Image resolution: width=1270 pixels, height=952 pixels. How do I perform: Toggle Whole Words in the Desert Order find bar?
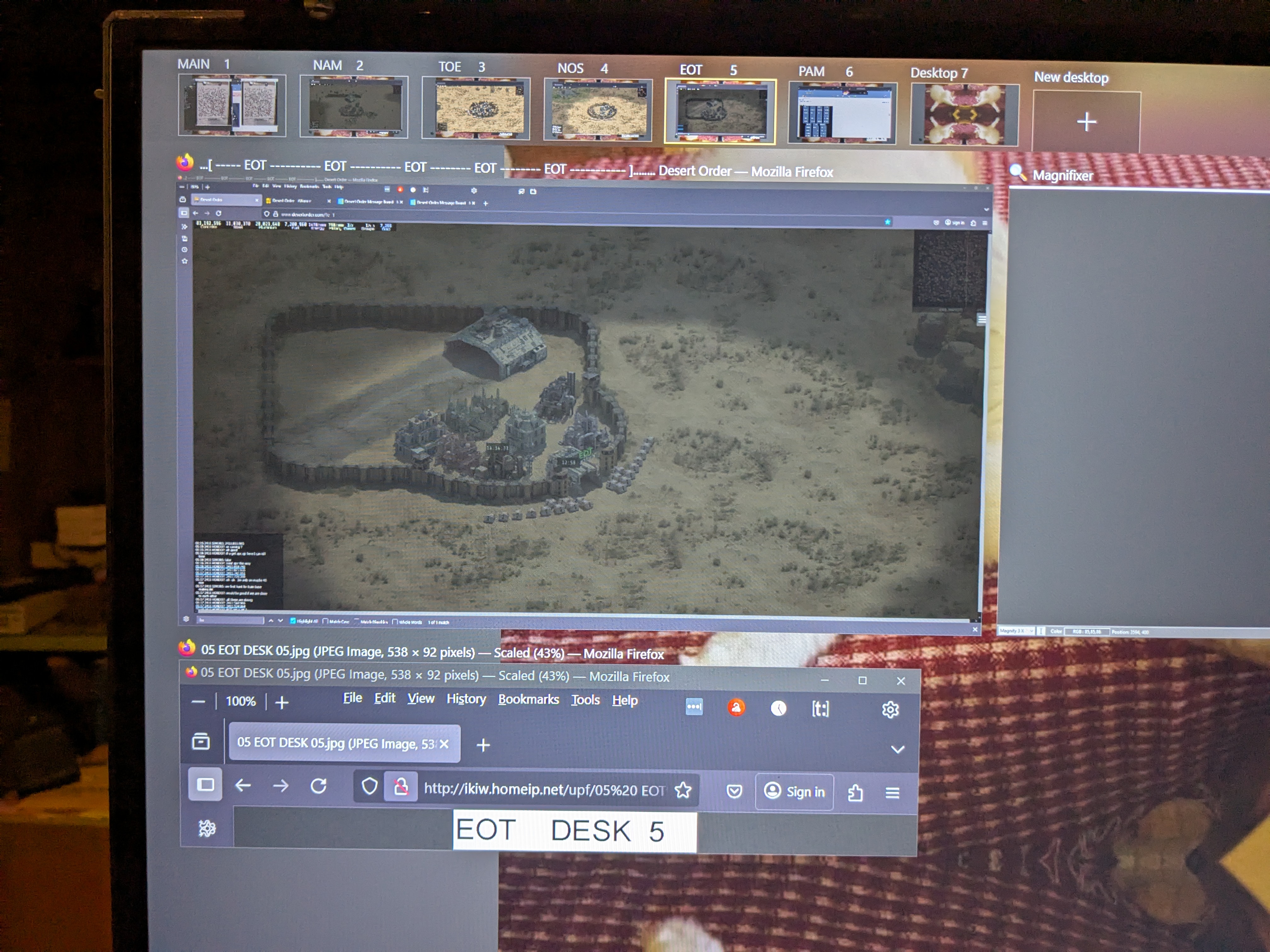[407, 621]
